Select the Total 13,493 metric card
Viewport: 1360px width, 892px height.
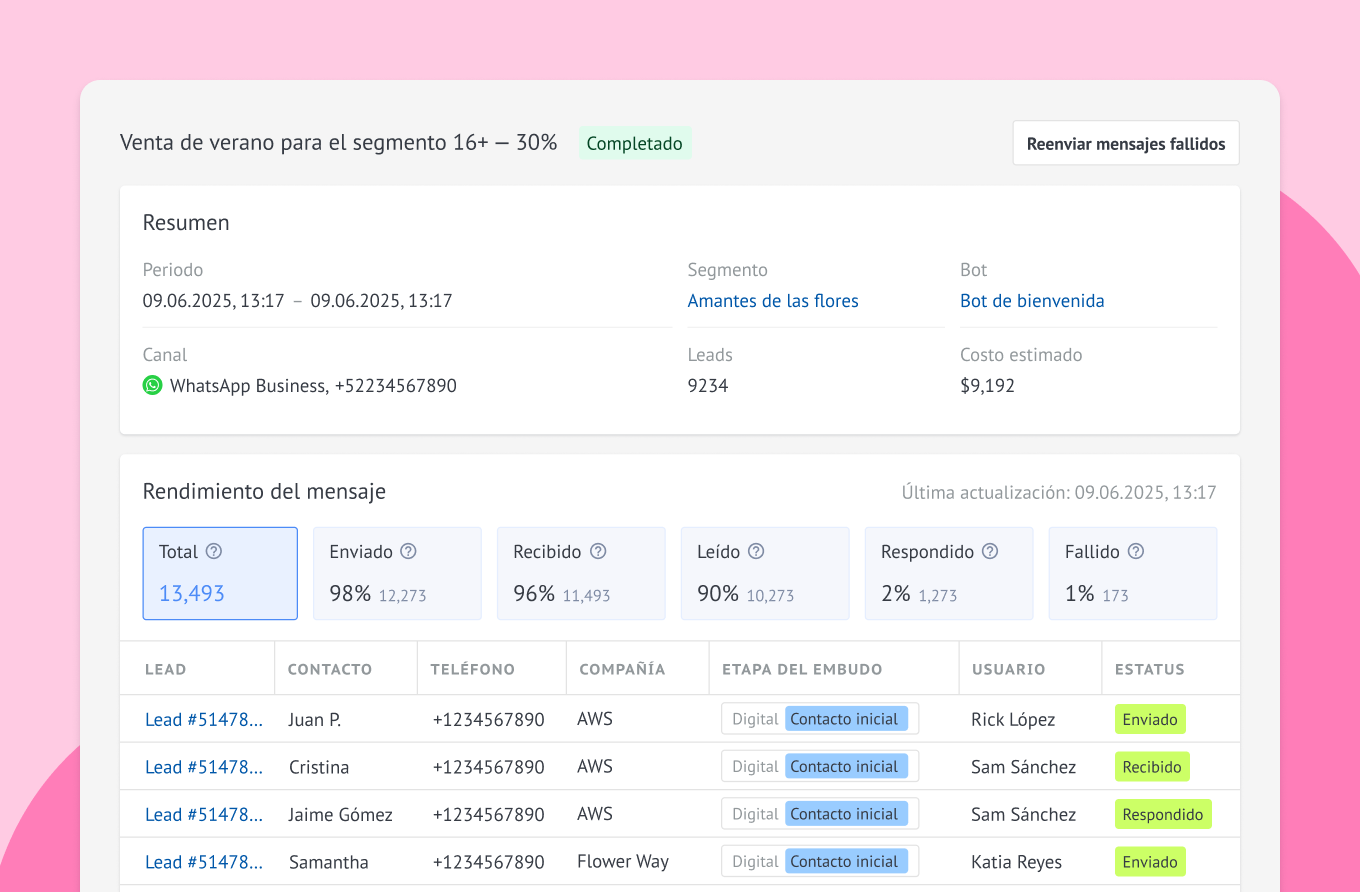pos(220,574)
